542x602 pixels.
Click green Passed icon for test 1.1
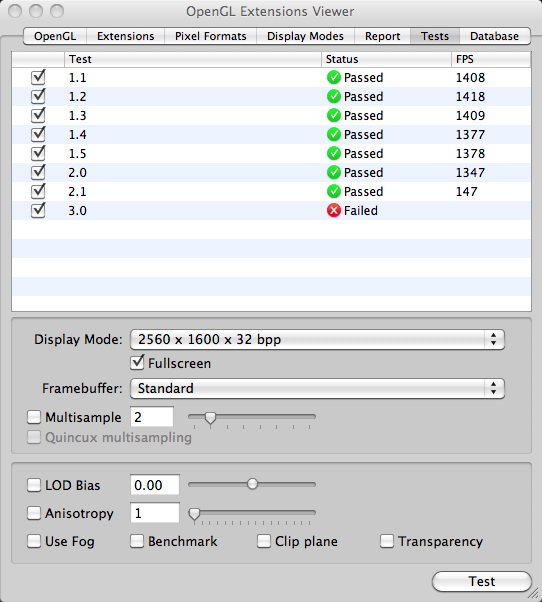pyautogui.click(x=334, y=77)
